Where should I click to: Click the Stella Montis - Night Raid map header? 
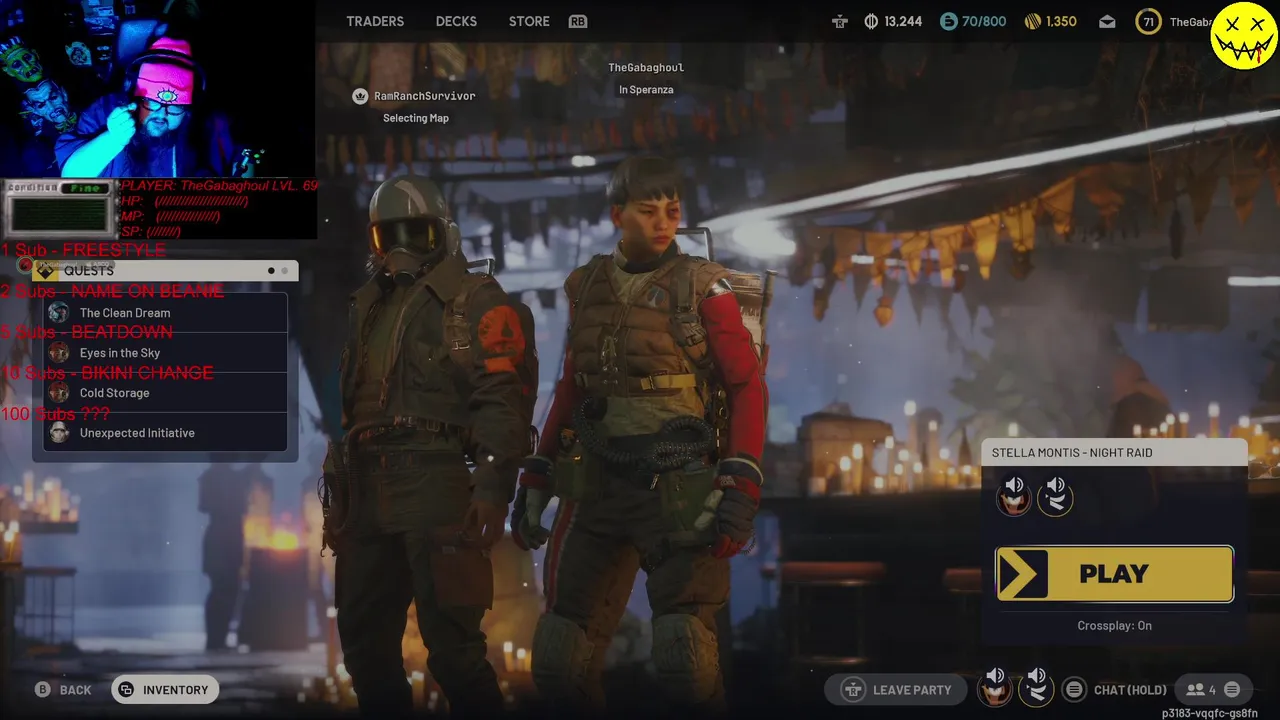click(x=1114, y=453)
